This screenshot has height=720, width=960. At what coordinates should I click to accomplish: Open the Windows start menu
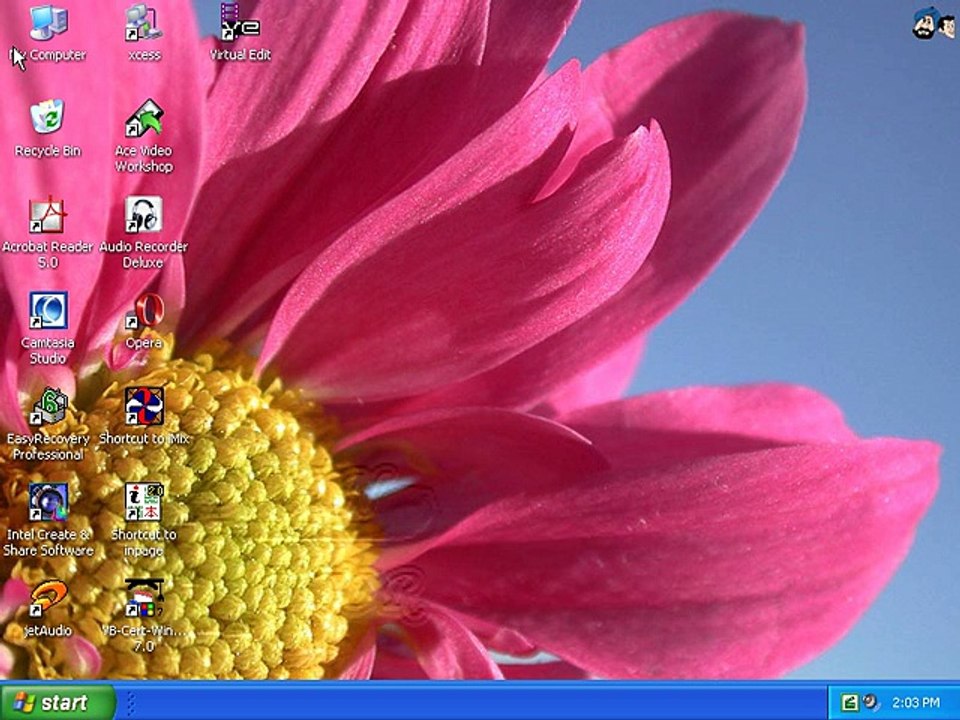[58, 702]
